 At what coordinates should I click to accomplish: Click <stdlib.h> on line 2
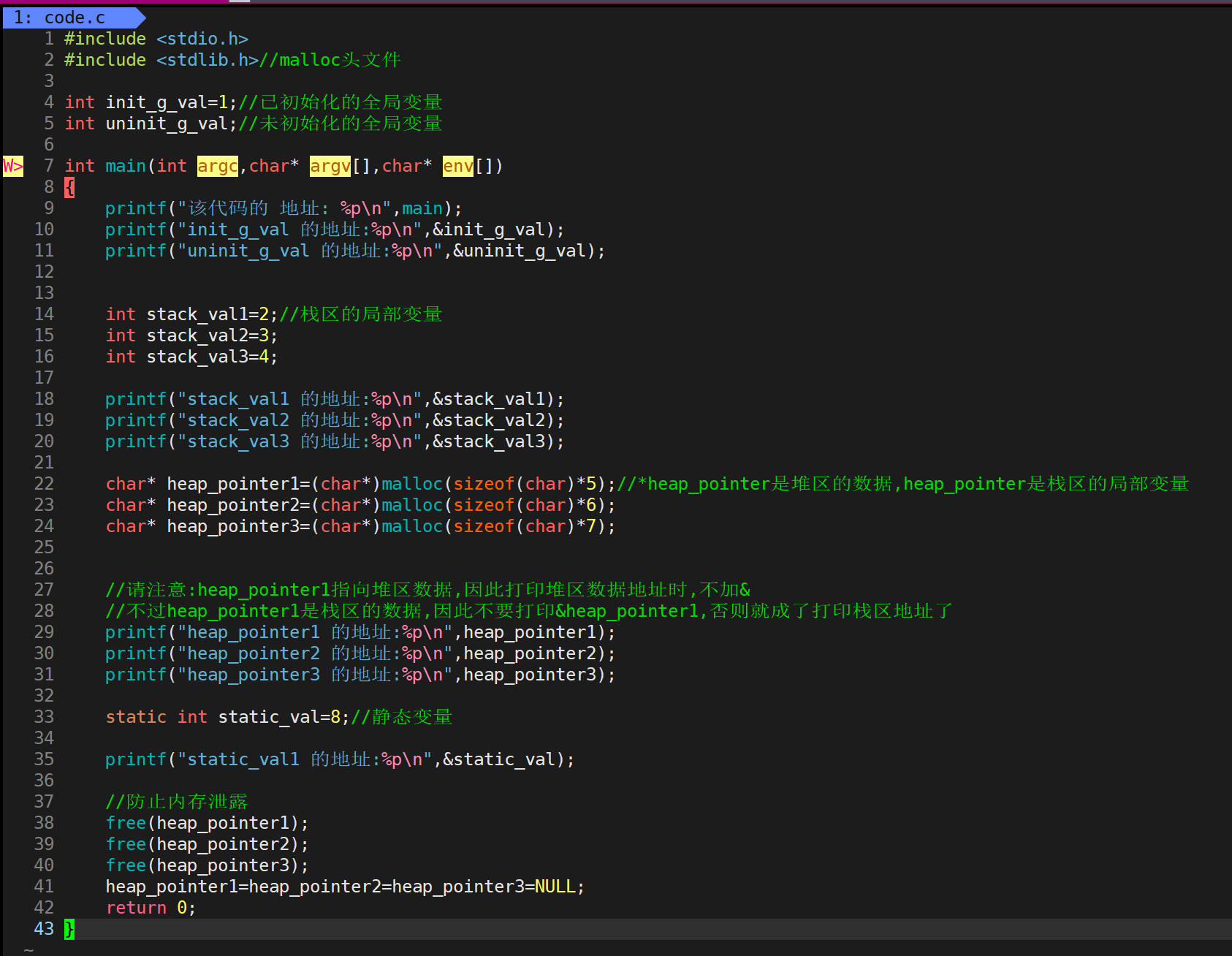(208, 60)
